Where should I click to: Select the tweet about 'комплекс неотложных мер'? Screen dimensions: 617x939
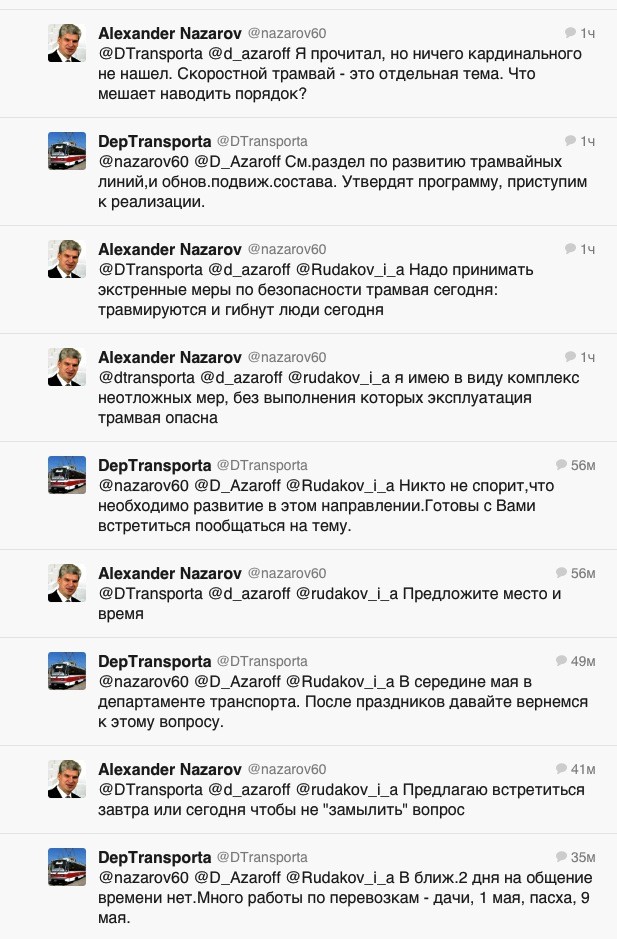(308, 387)
